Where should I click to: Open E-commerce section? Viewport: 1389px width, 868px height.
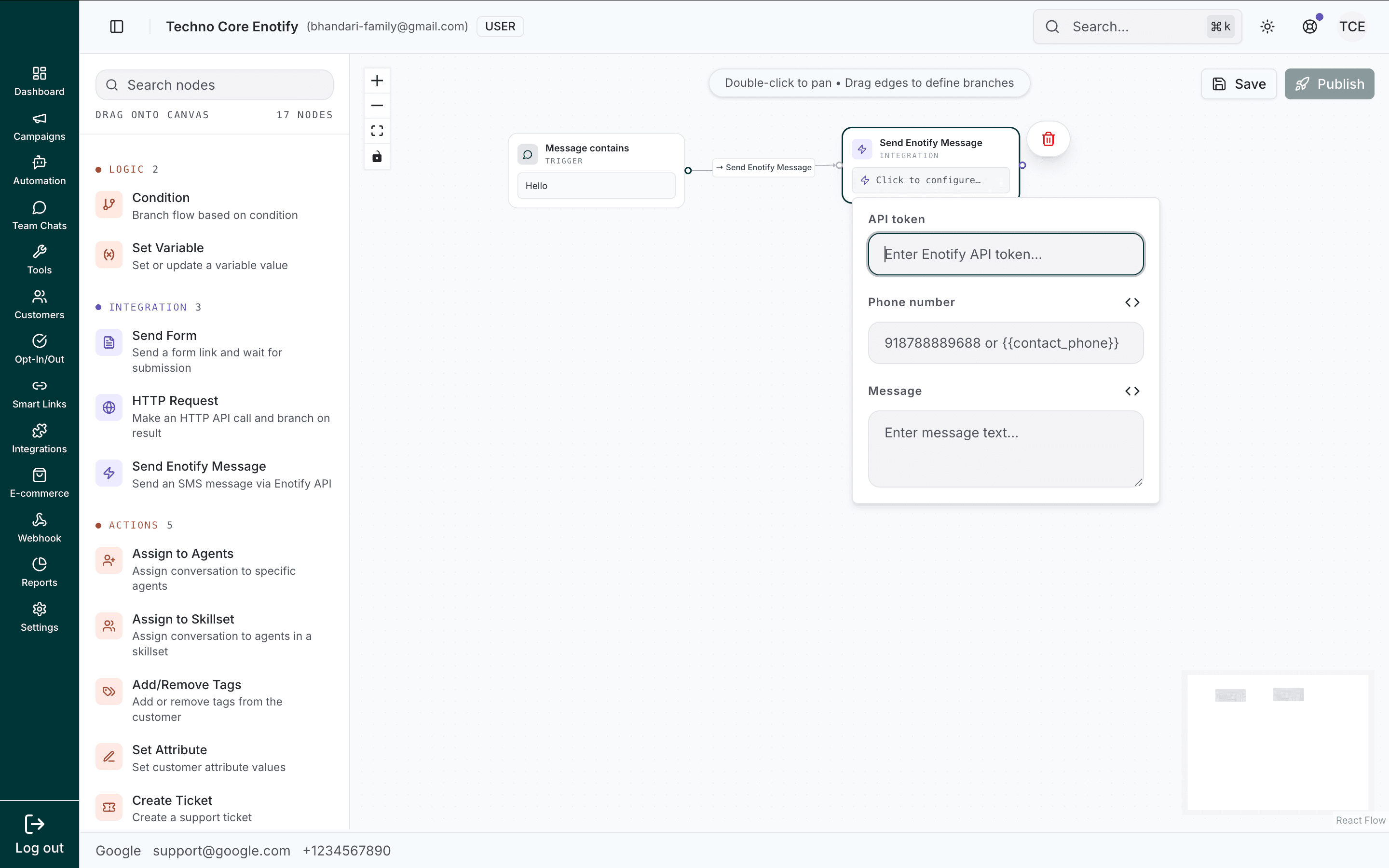point(39,483)
